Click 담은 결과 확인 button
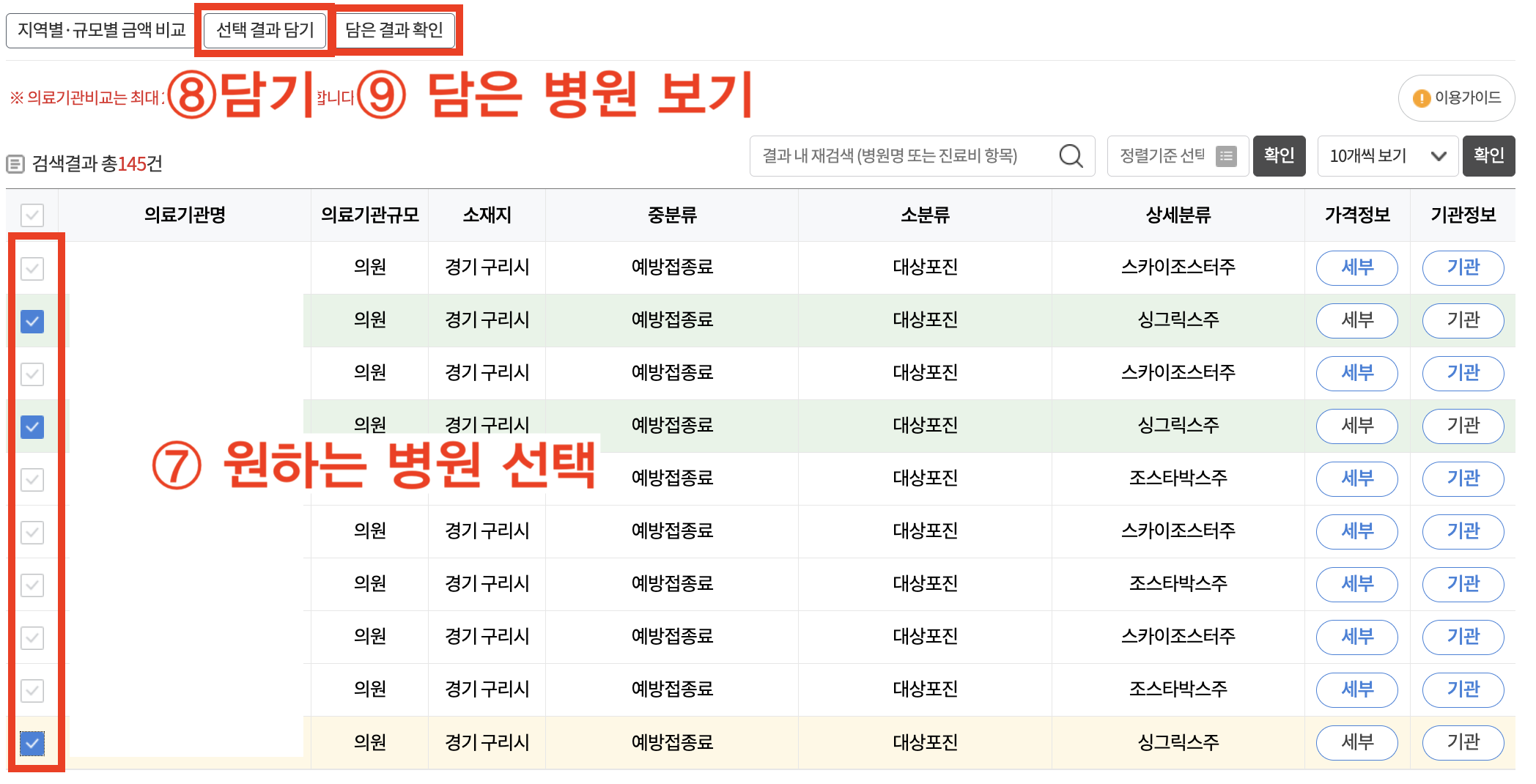Screen dimensions: 1536x784 pyautogui.click(x=394, y=30)
